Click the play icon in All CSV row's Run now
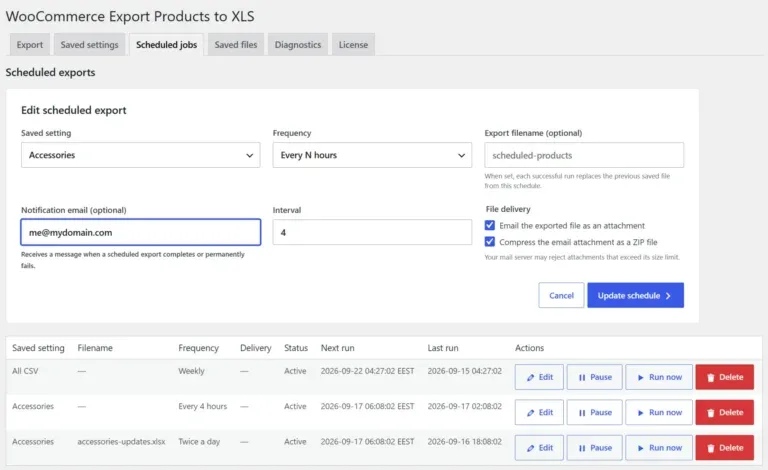Image resolution: width=768 pixels, height=470 pixels. (641, 377)
